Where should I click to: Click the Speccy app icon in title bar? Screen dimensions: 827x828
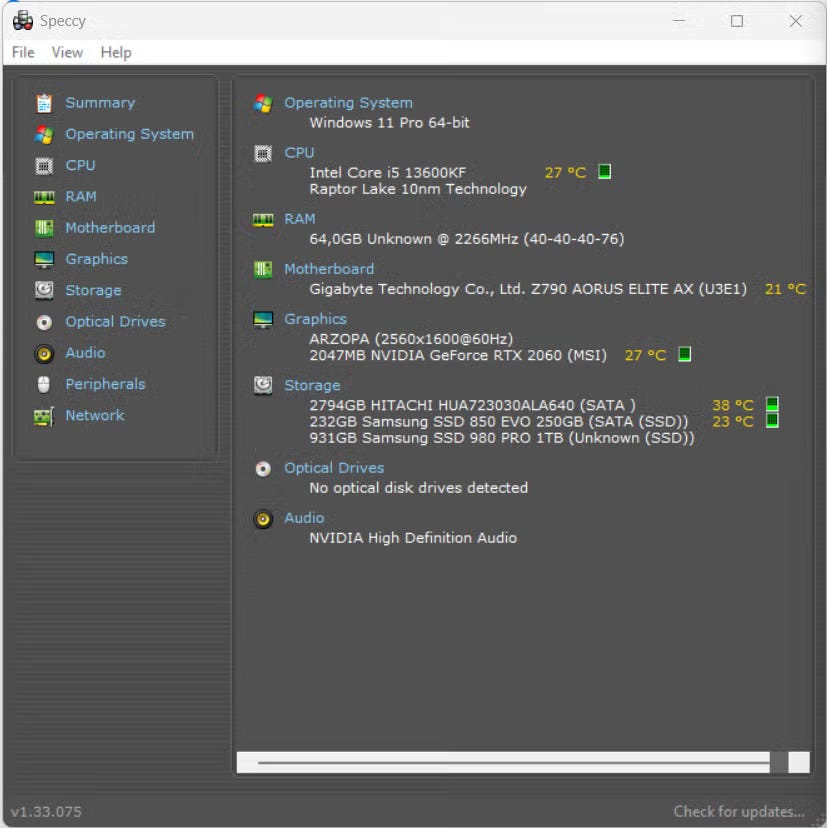23,21
